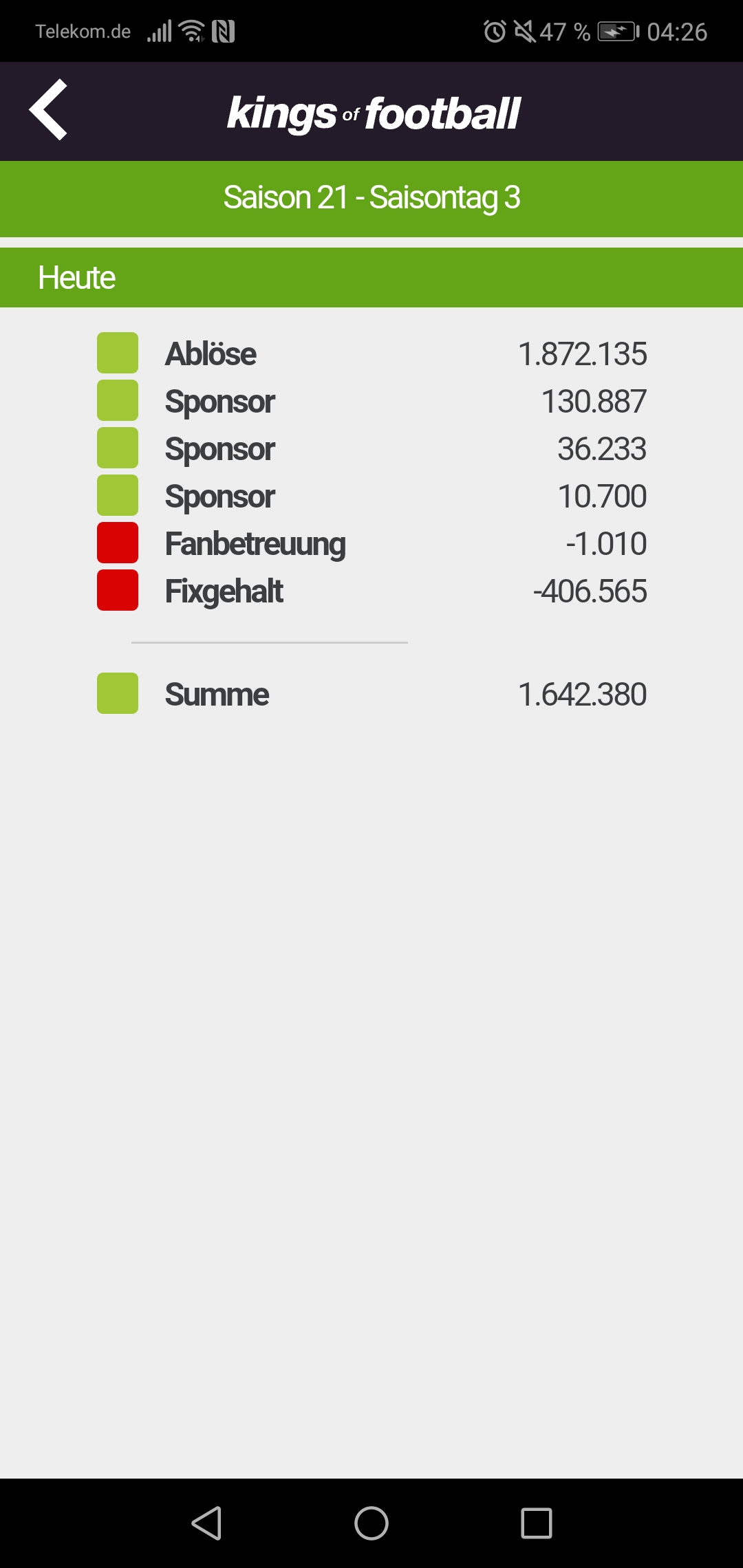Tap the Android recent apps square
Image resolution: width=743 pixels, height=1568 pixels.
537,1523
